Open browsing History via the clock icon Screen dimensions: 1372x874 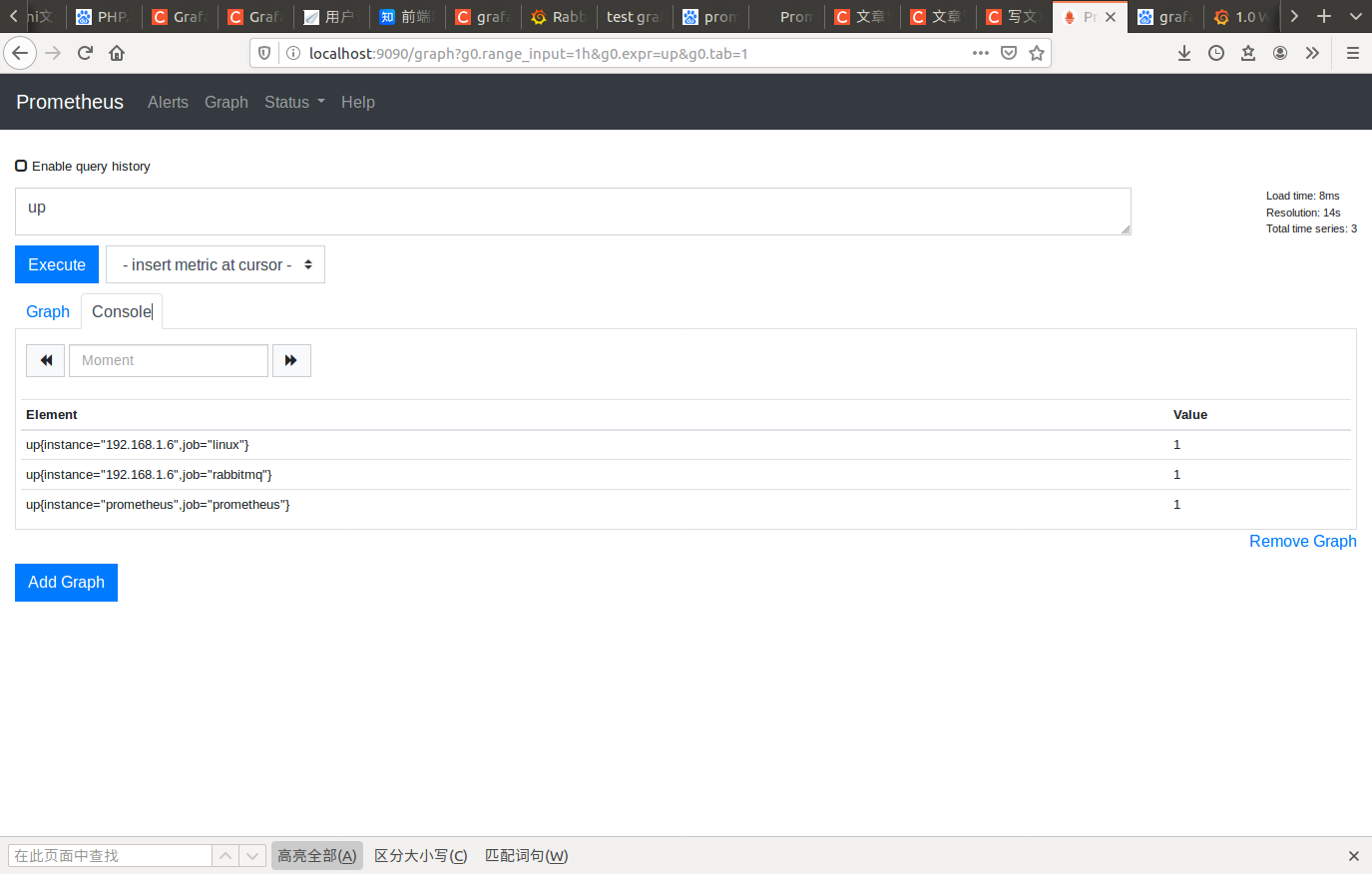[x=1216, y=53]
